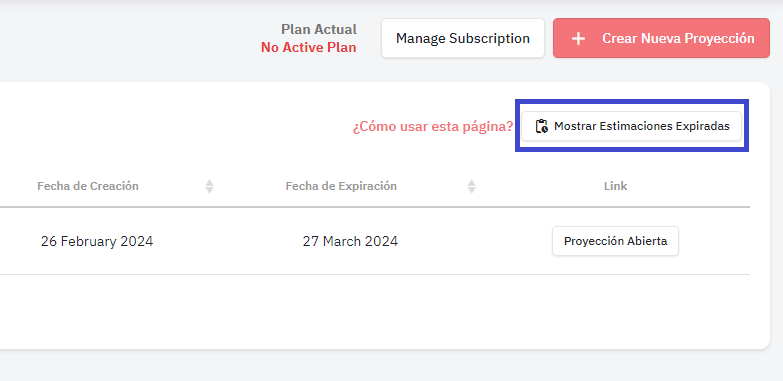Click the Link column header
This screenshot has width=783, height=381.
point(615,186)
